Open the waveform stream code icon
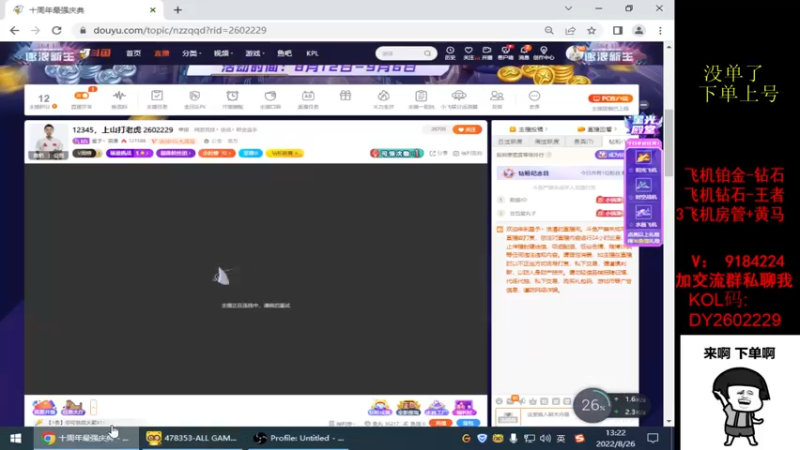The height and width of the screenshot is (450, 800). (x=119, y=98)
